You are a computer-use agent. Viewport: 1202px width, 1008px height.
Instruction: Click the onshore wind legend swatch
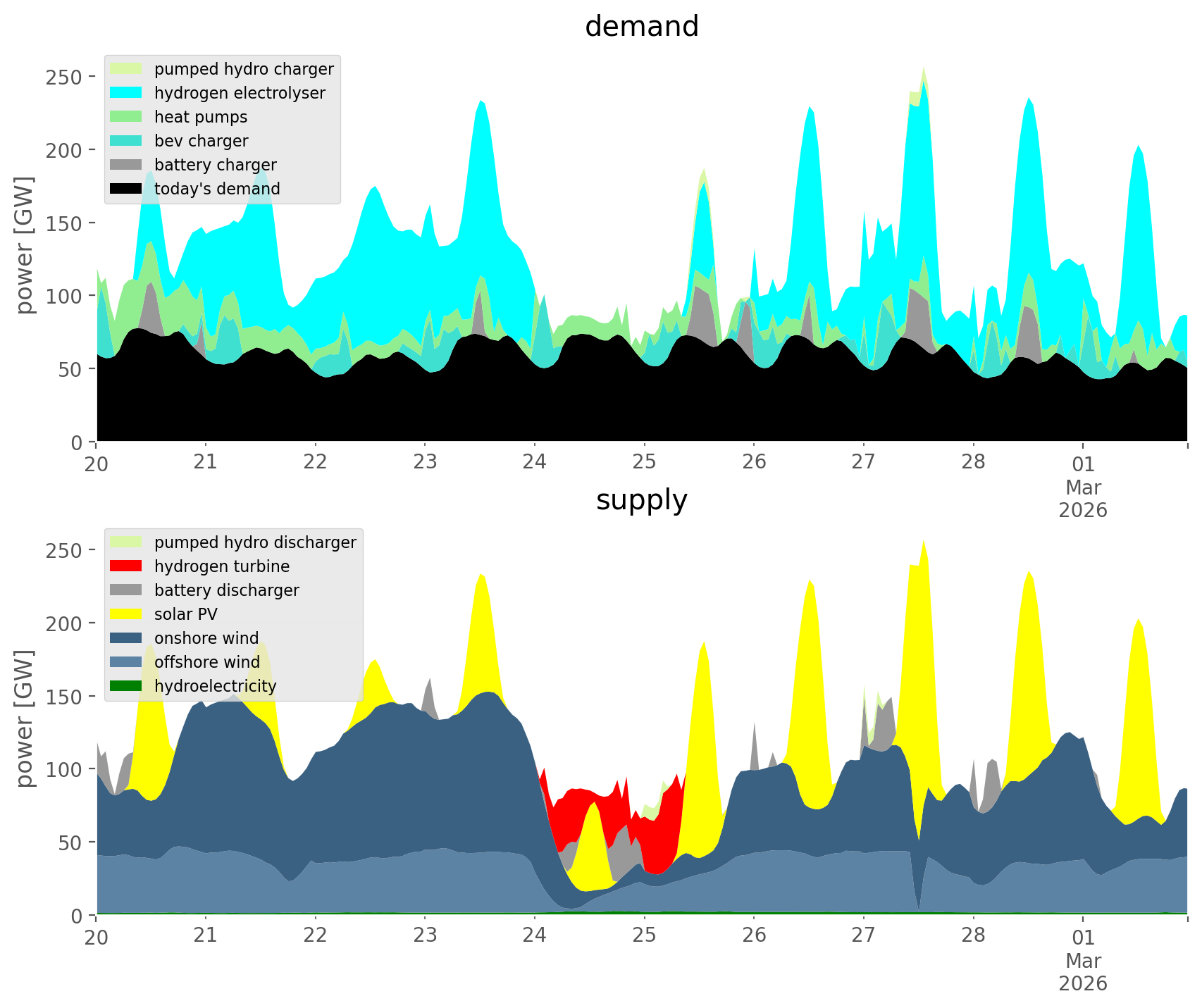[126, 638]
